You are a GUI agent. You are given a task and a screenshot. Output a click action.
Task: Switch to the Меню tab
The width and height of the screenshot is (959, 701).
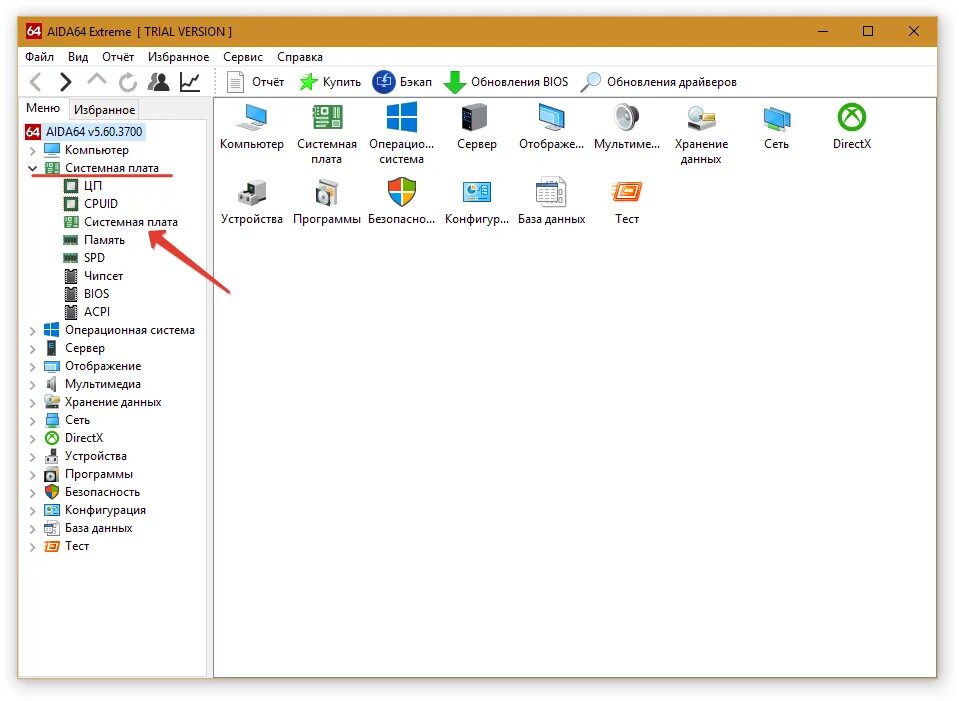point(43,108)
